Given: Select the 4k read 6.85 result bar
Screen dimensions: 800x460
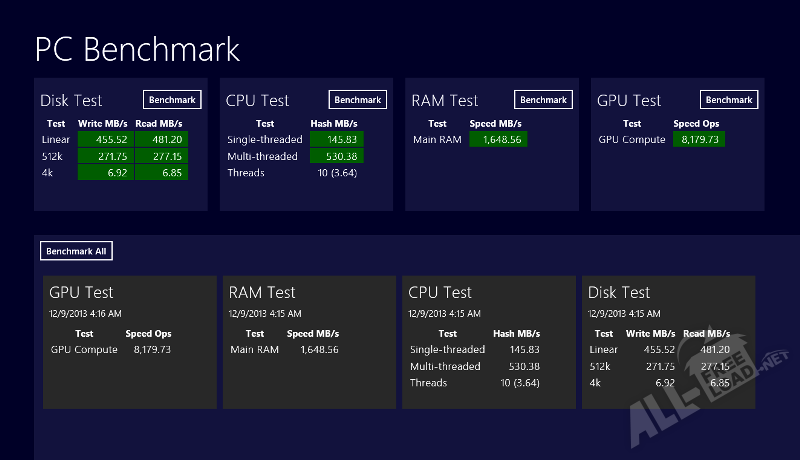Looking at the screenshot, I should click(160, 173).
